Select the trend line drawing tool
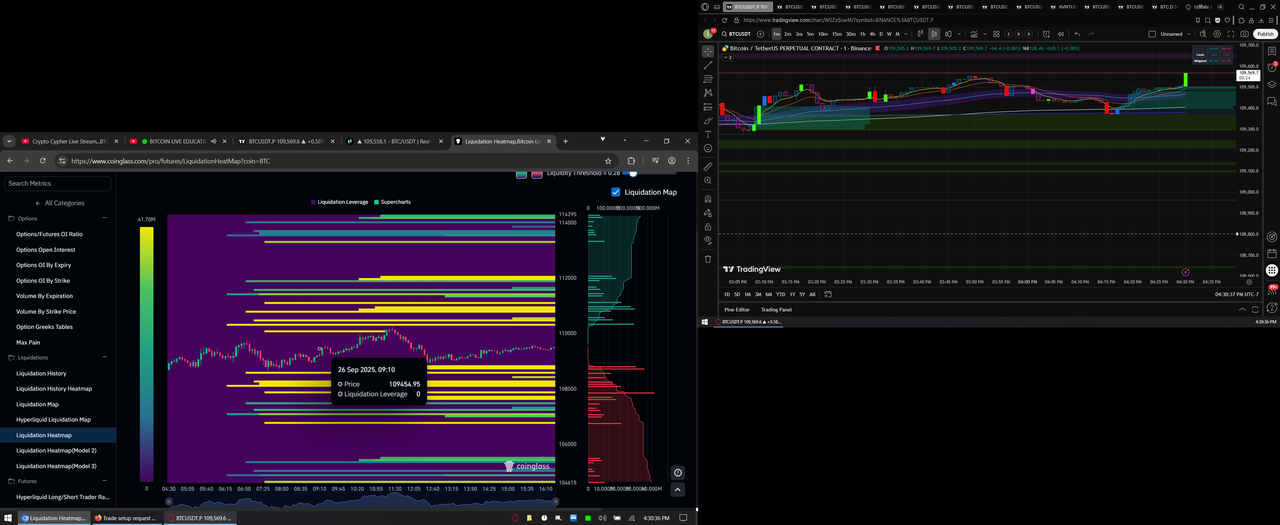 pyautogui.click(x=708, y=65)
